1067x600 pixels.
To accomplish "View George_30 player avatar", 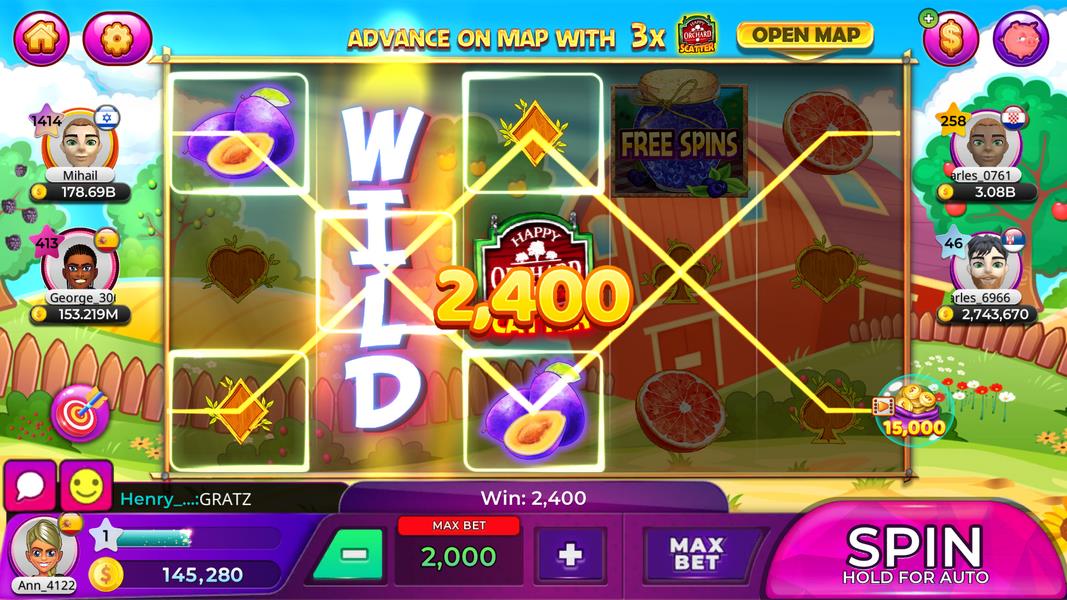I will (80, 265).
